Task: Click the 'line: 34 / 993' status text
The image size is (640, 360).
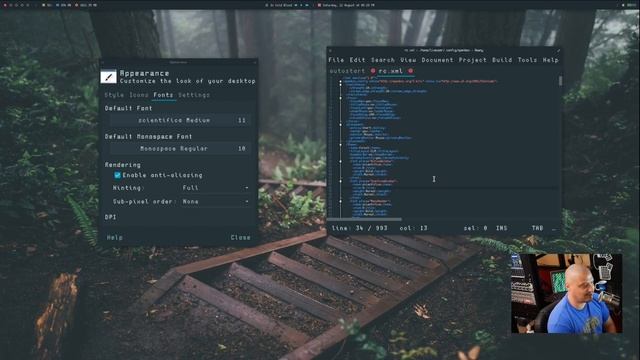Action: tap(360, 228)
